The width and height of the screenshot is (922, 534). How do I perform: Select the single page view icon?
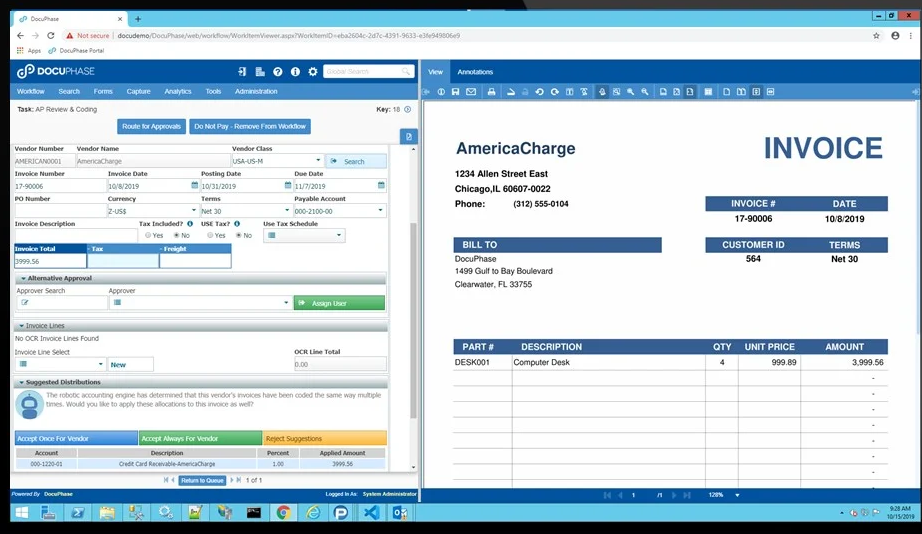click(x=726, y=92)
